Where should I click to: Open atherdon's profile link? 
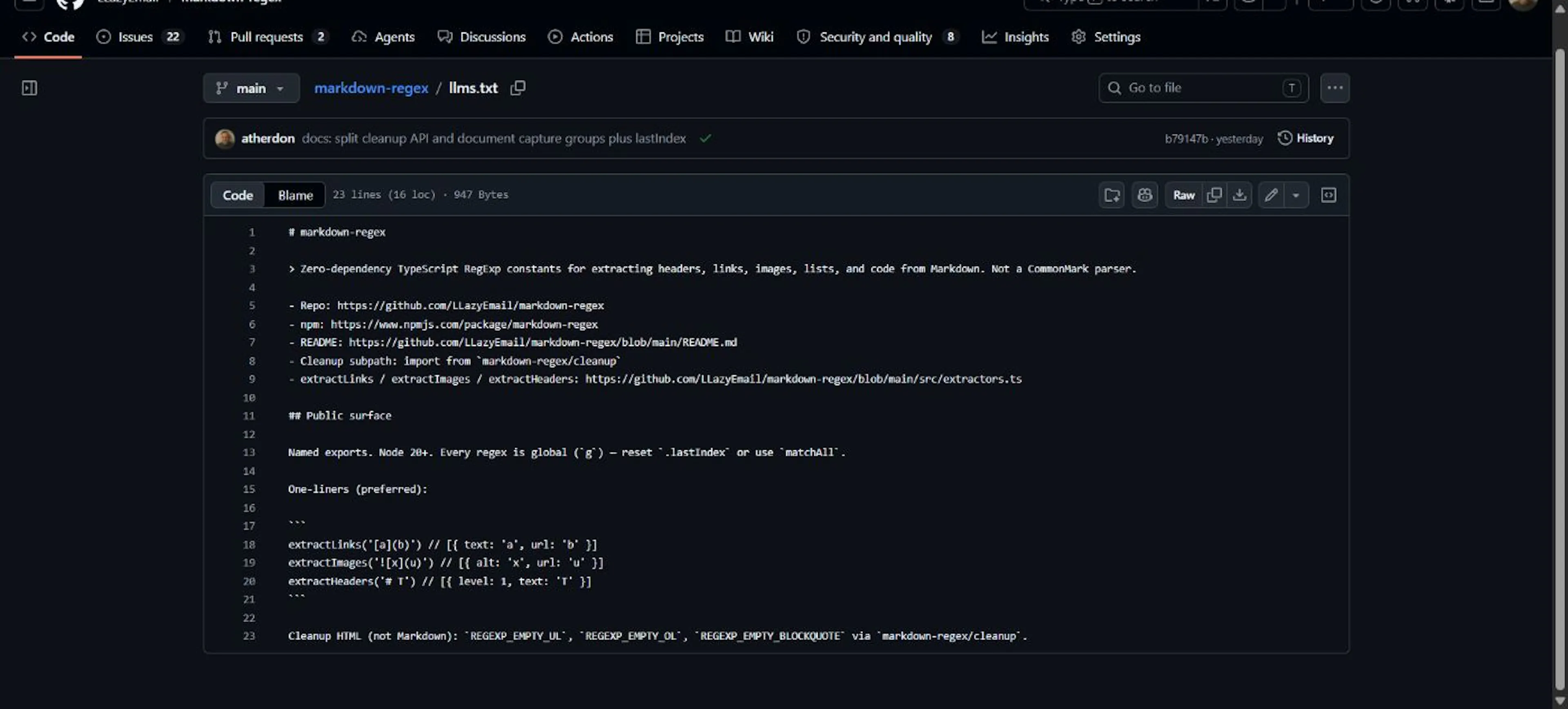tap(268, 138)
